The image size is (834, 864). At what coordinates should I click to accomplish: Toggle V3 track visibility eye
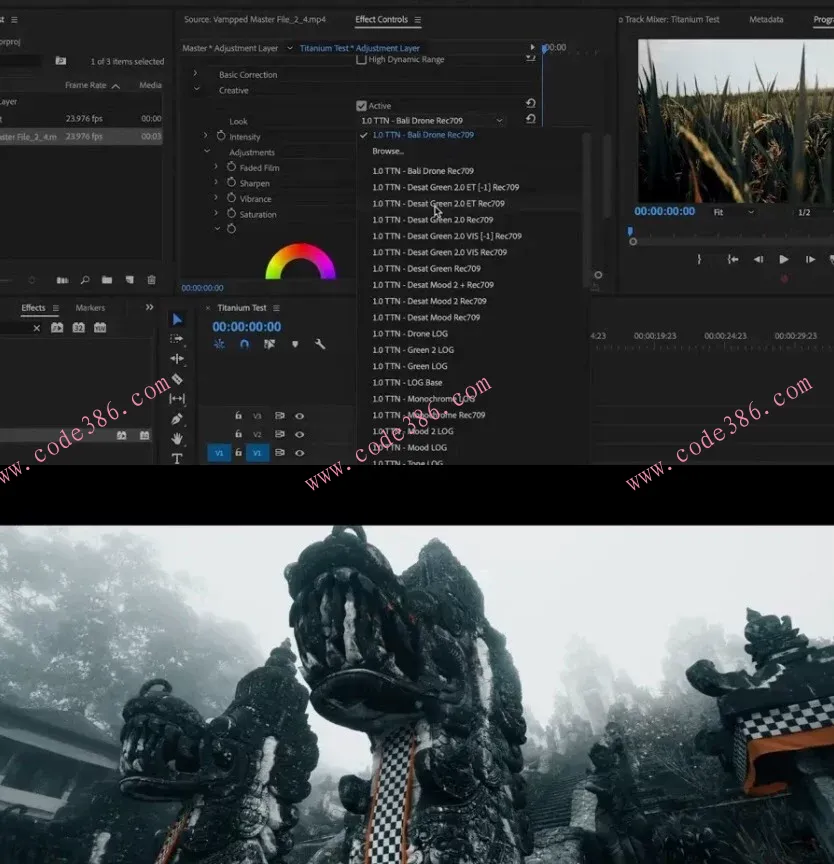[299, 416]
